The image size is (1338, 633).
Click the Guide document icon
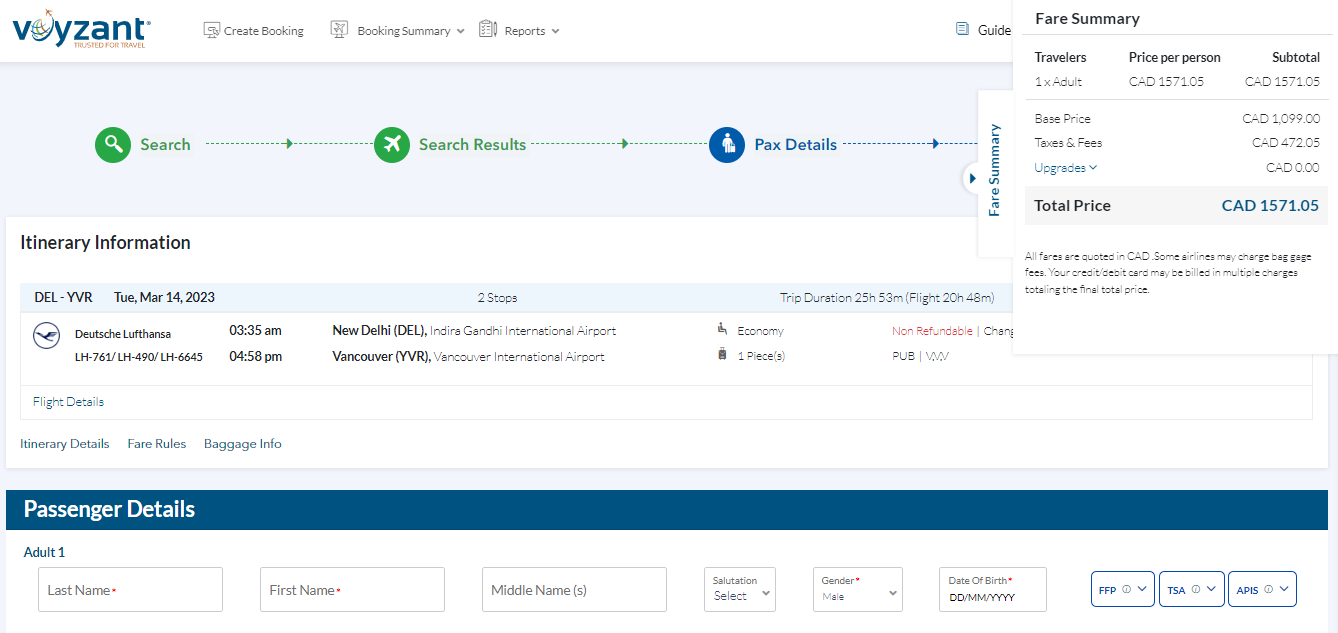point(963,30)
